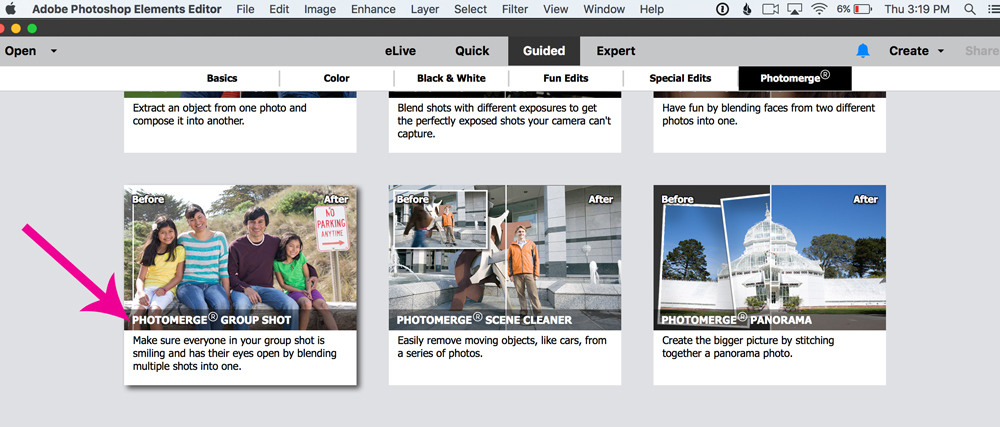Open Adobe Photoshop Elements Editor app menu
1000x427 pixels.
[x=127, y=9]
